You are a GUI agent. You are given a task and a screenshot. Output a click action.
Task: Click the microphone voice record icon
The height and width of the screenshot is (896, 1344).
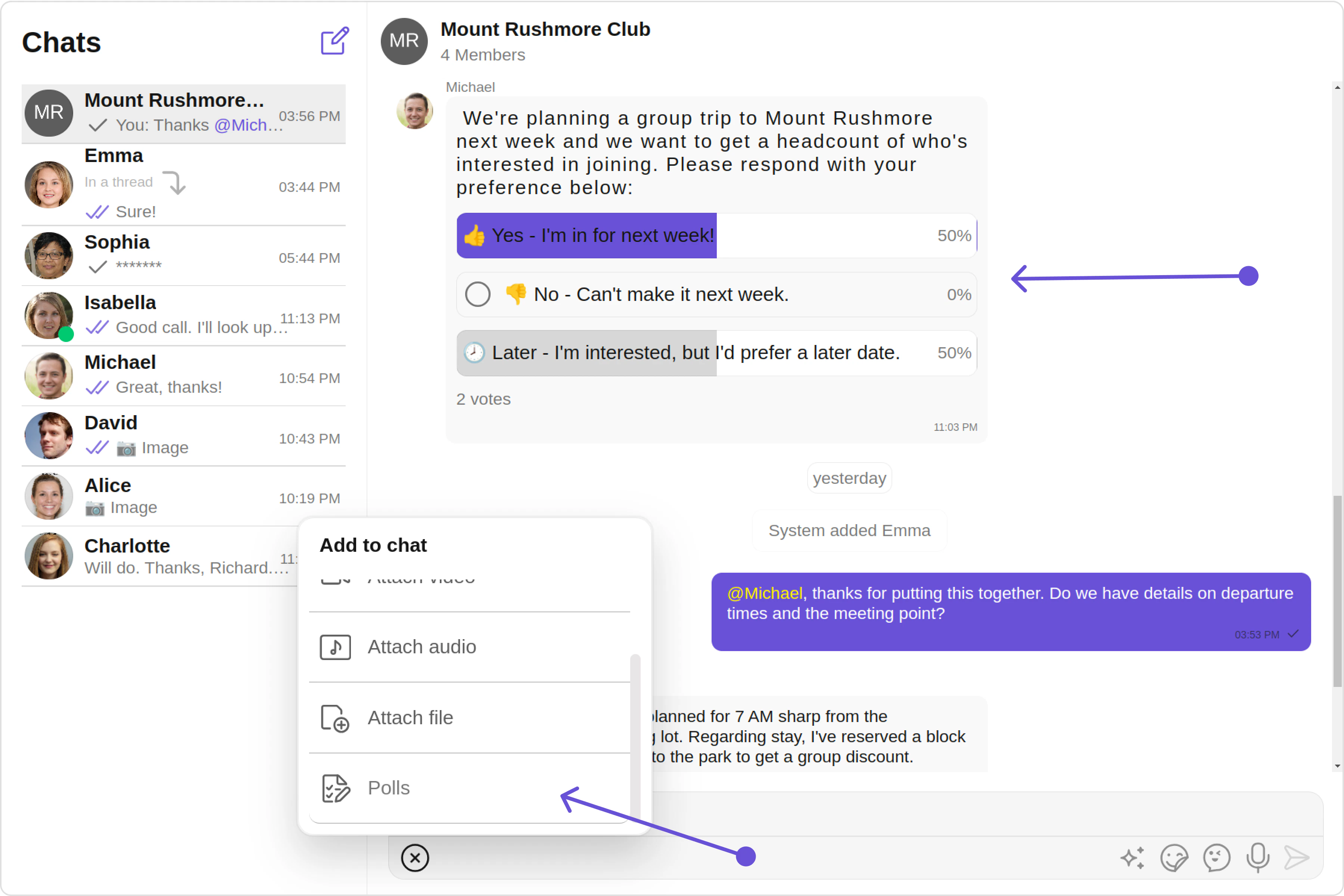pyautogui.click(x=1258, y=858)
